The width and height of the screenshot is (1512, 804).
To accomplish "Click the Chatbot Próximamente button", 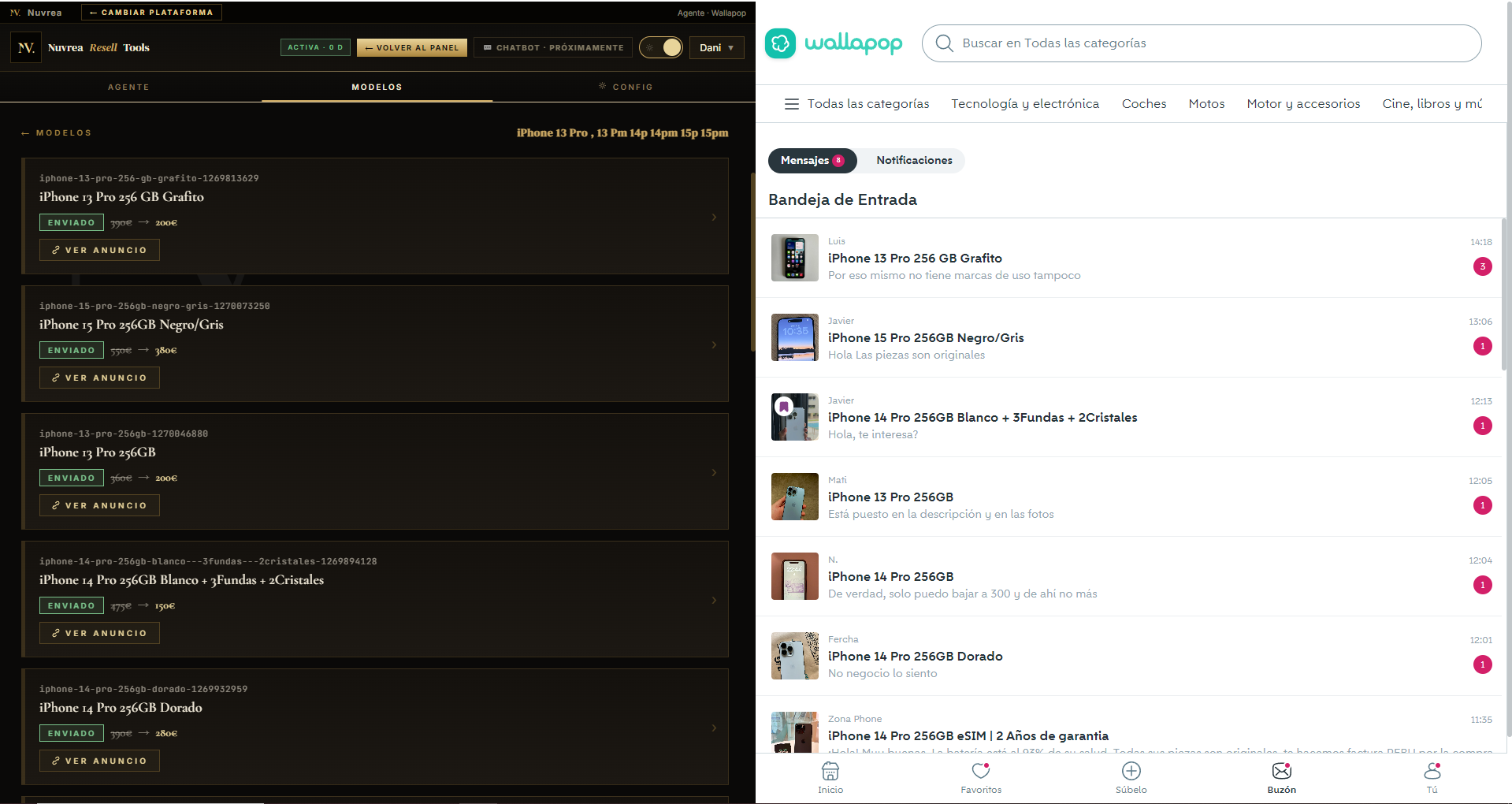I will tap(553, 47).
